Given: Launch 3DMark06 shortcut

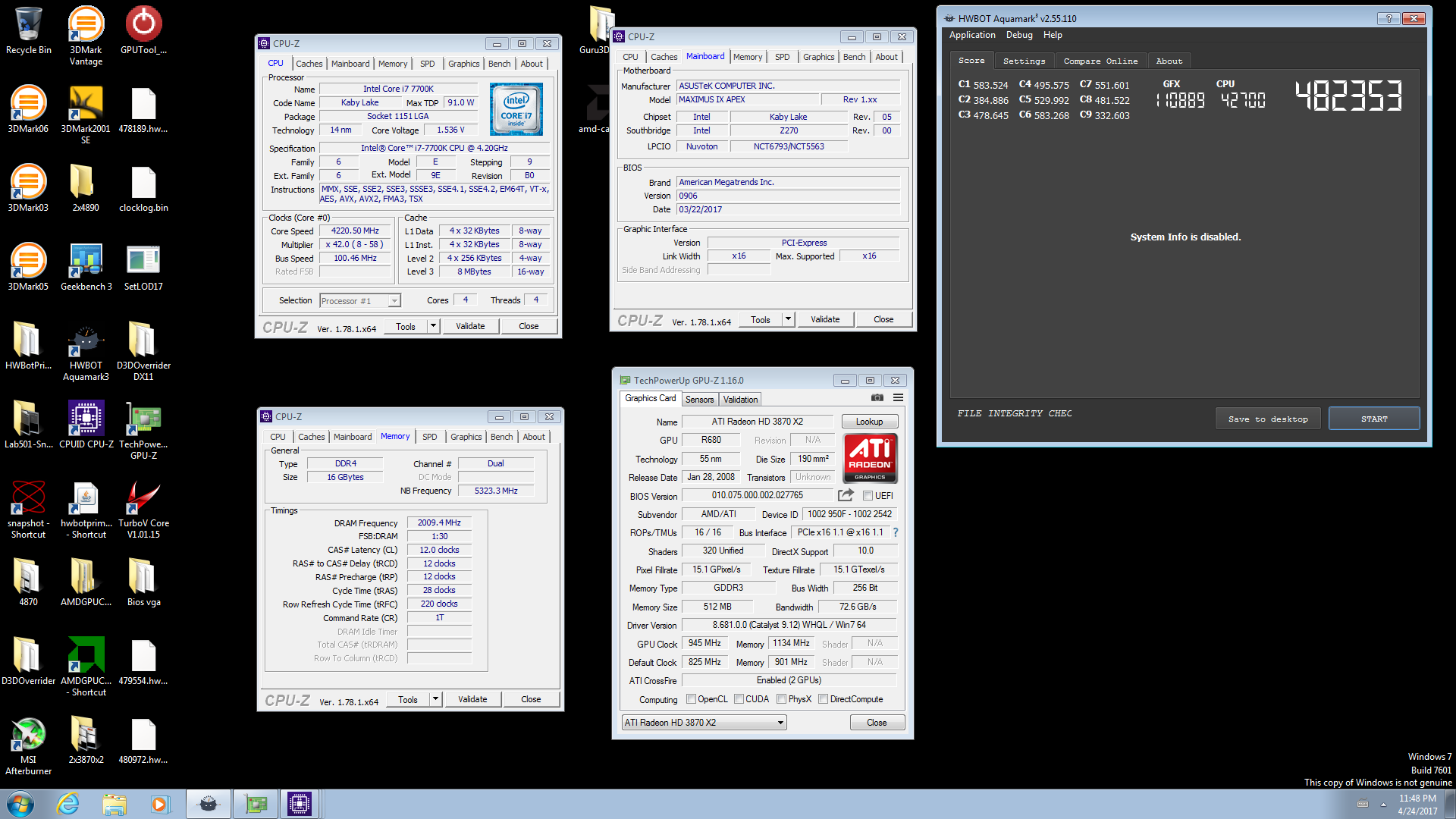Looking at the screenshot, I should pos(28,109).
